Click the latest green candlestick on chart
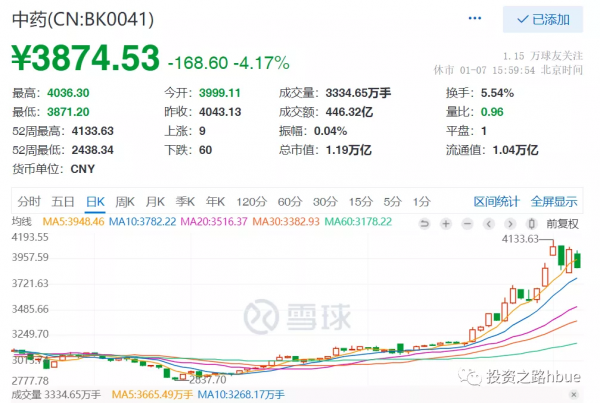 577,260
